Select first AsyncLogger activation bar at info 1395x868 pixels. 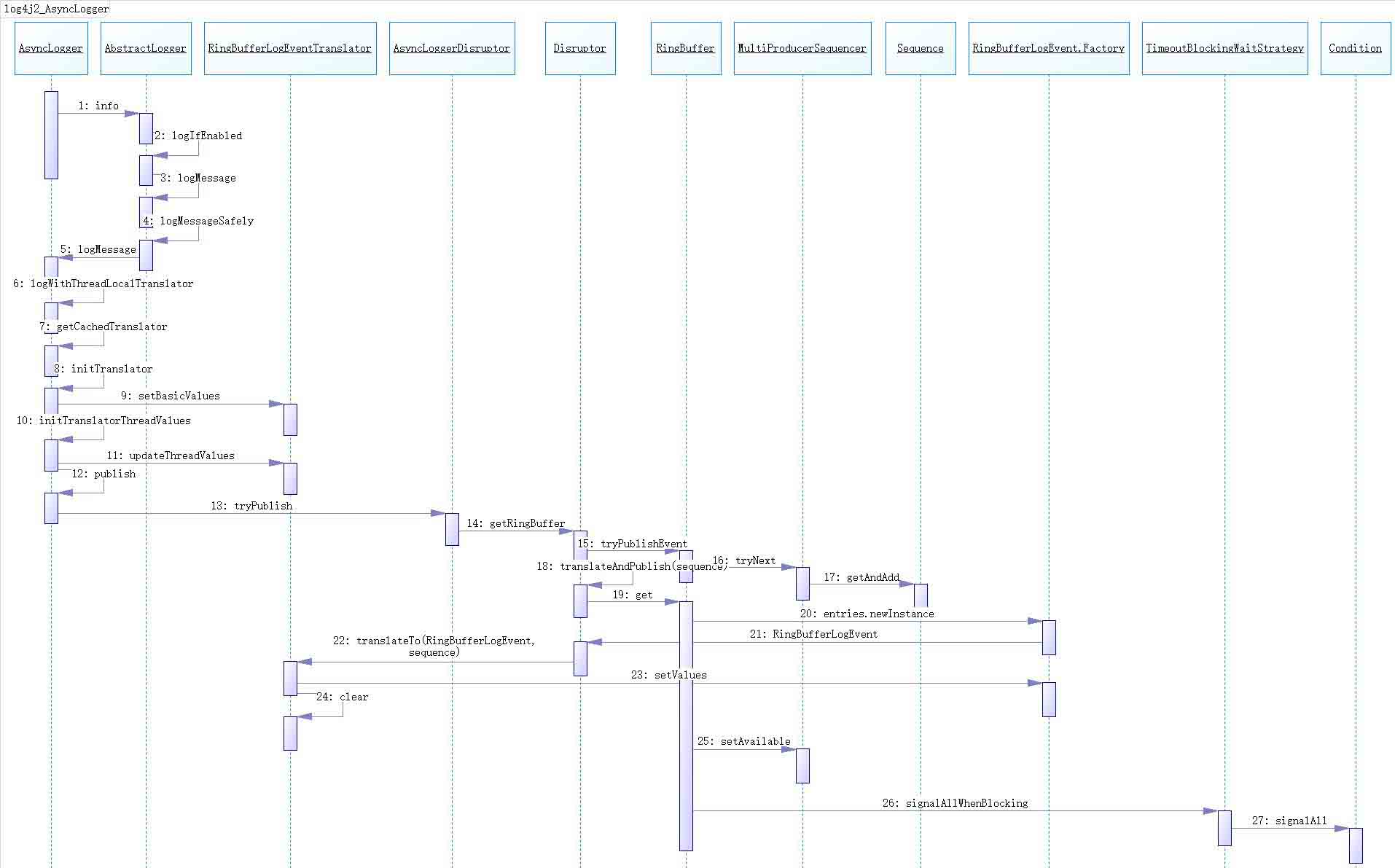pos(51,135)
